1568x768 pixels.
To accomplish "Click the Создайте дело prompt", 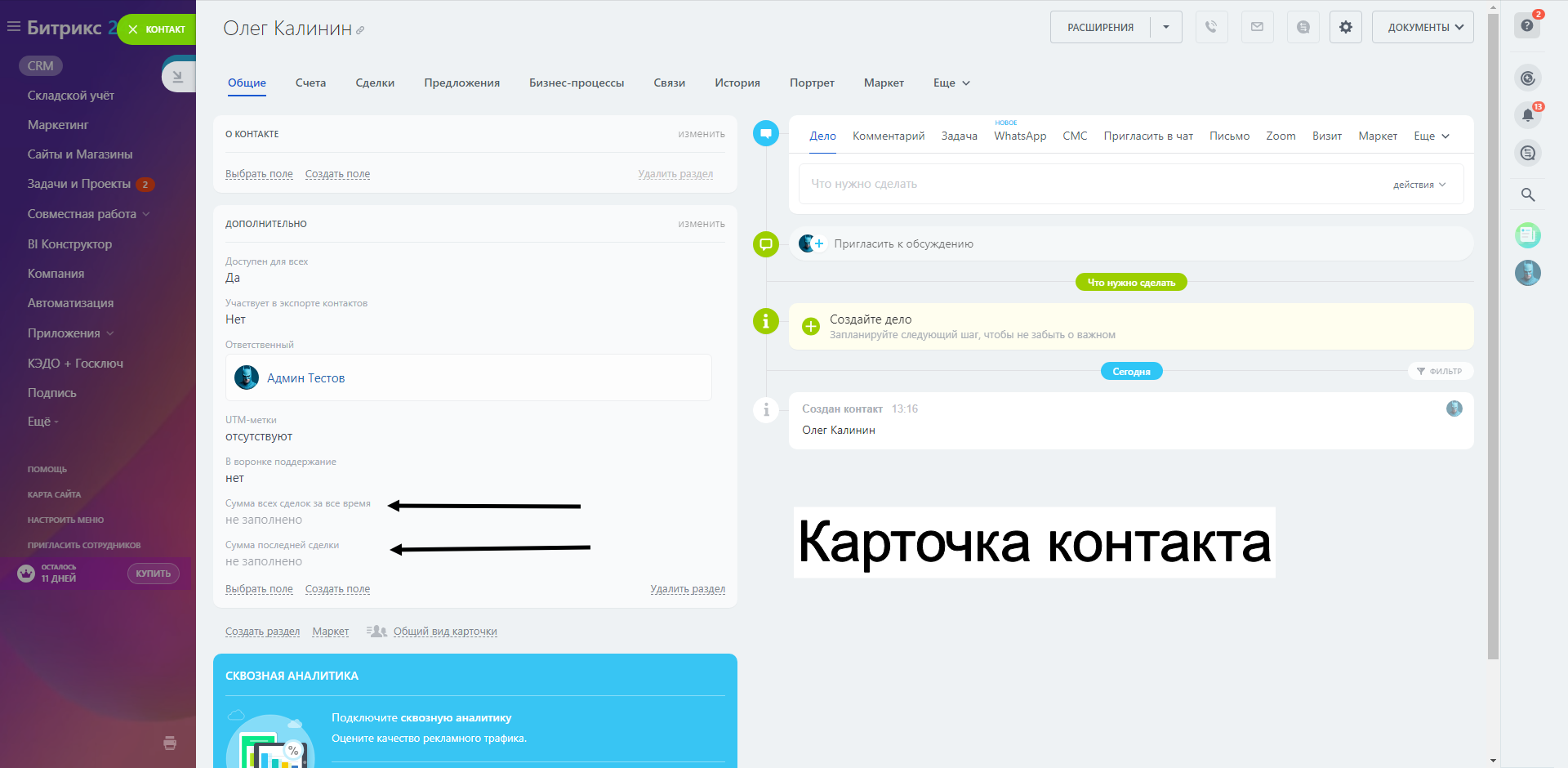I will click(1131, 327).
